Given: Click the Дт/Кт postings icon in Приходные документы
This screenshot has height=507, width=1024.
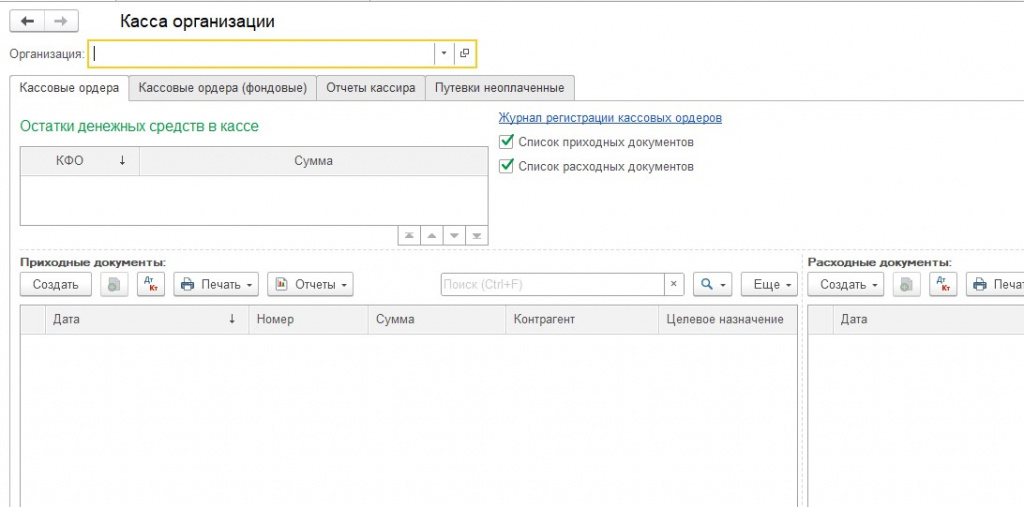Looking at the screenshot, I should click(x=151, y=284).
